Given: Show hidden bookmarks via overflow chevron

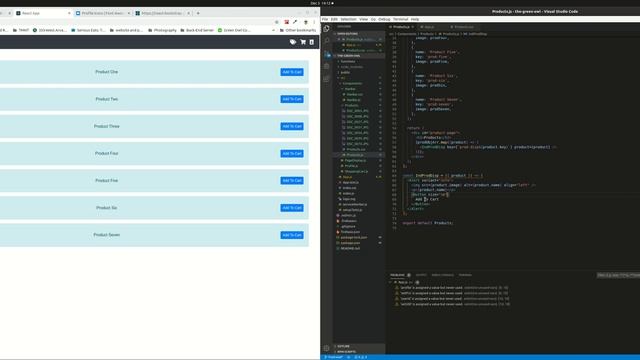Looking at the screenshot, I should click(x=273, y=30).
